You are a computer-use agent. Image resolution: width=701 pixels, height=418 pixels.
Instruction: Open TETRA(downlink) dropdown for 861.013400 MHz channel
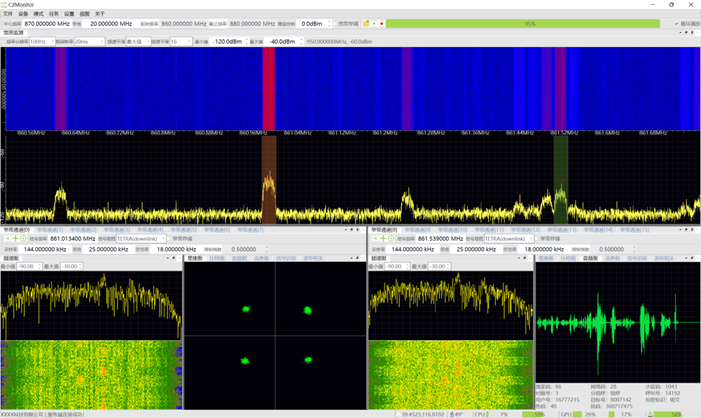tap(141, 239)
